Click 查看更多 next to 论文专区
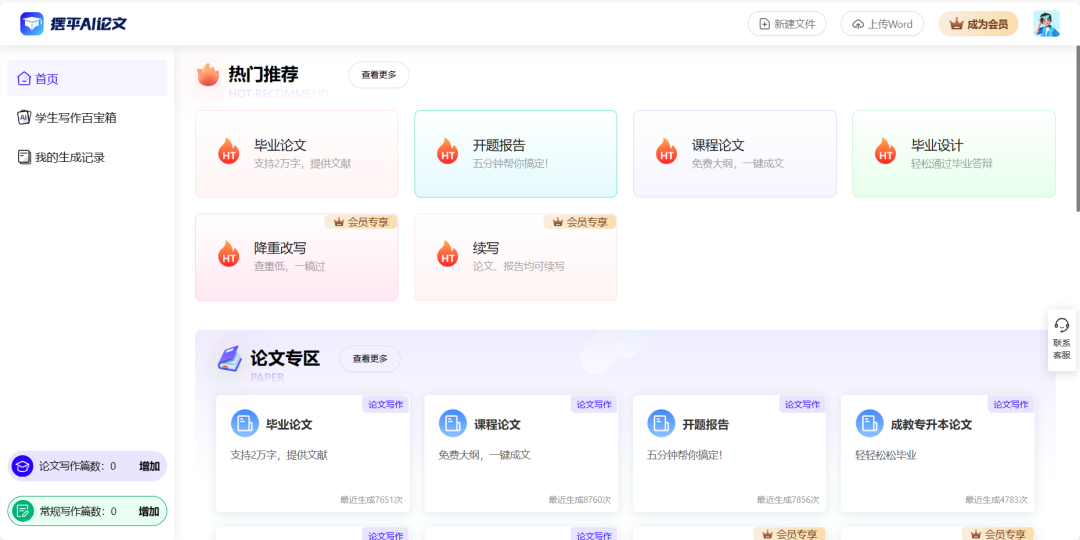Image resolution: width=1080 pixels, height=540 pixels. (370, 359)
